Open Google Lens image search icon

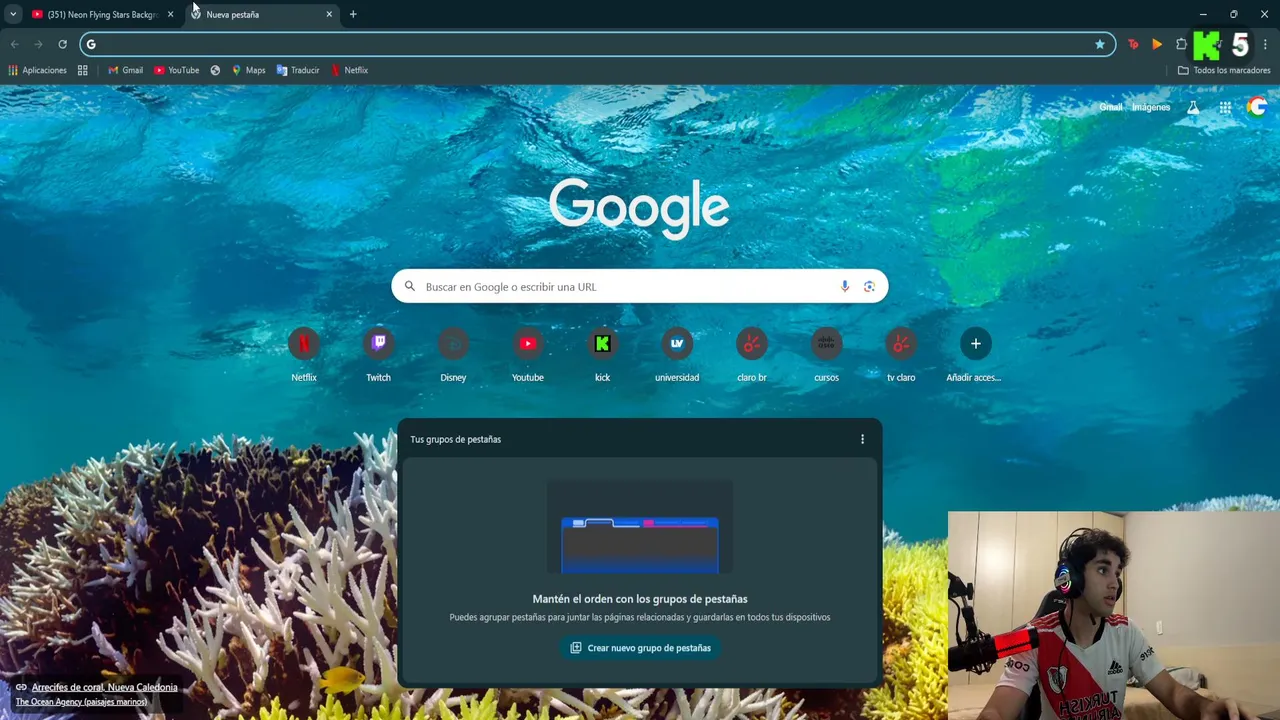coord(869,286)
